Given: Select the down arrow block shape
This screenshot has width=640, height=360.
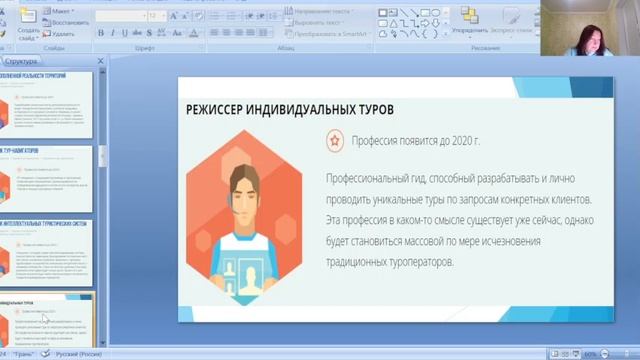Looking at the screenshot, I should (x=436, y=24).
